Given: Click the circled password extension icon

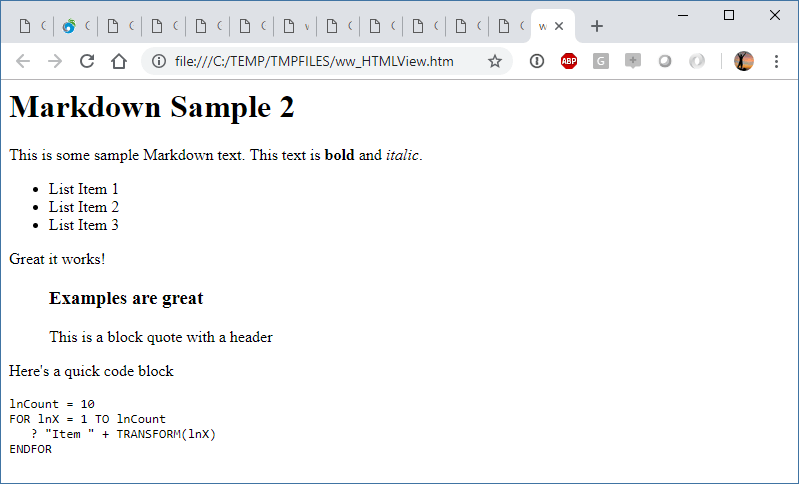Looking at the screenshot, I should pyautogui.click(x=537, y=61).
